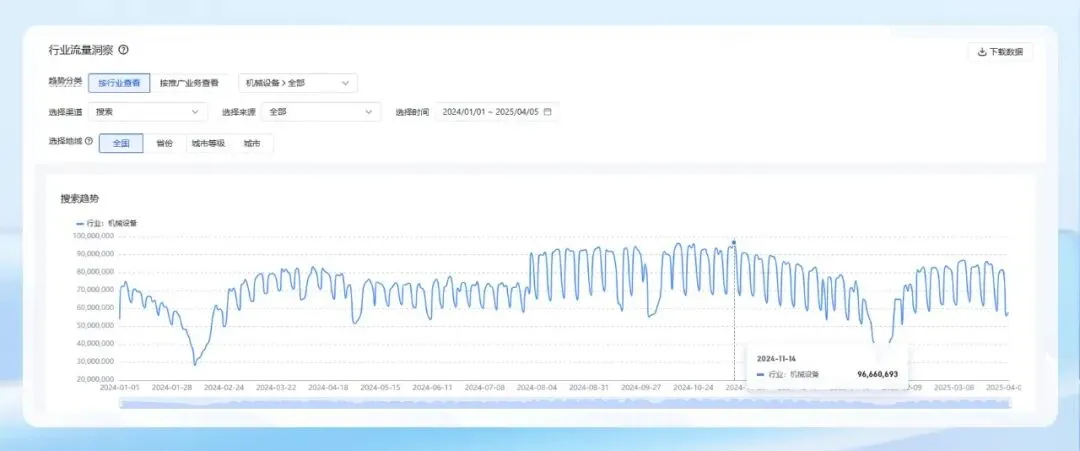
Task: Click the help icon beside 行业流量洞察 title
Action: pyautogui.click(x=123, y=50)
